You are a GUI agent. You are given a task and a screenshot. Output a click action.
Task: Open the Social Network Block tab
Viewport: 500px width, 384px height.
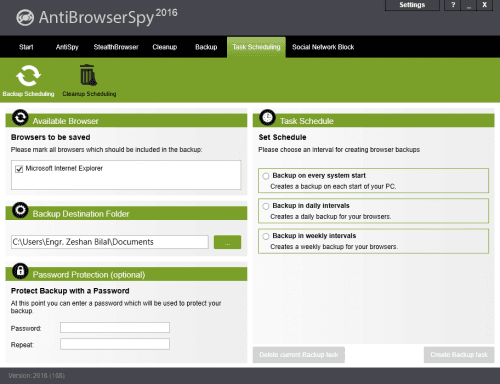(x=323, y=47)
